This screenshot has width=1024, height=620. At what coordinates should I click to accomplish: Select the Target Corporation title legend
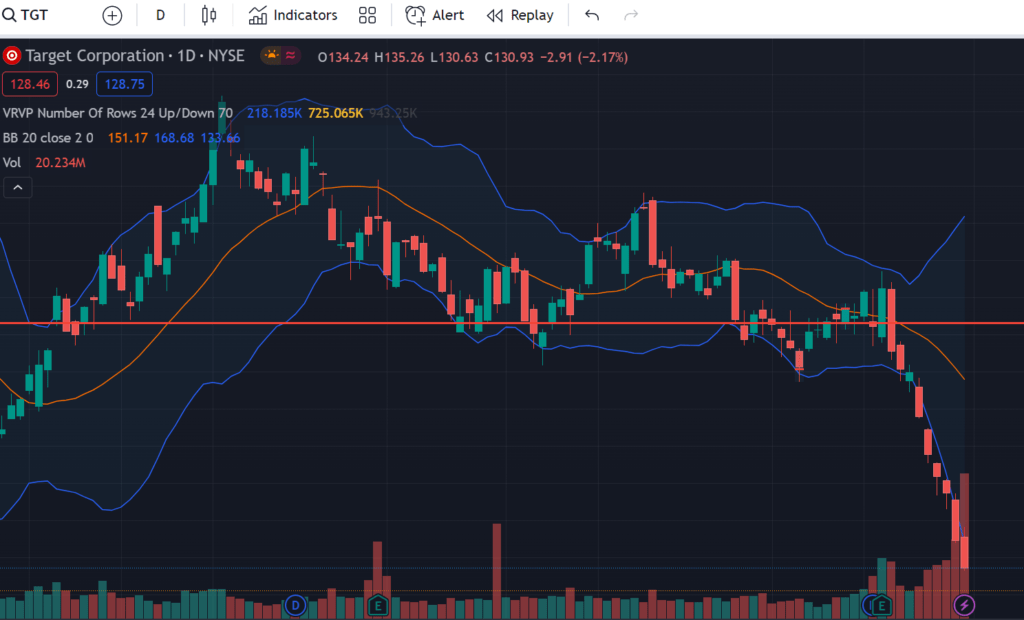[135, 56]
